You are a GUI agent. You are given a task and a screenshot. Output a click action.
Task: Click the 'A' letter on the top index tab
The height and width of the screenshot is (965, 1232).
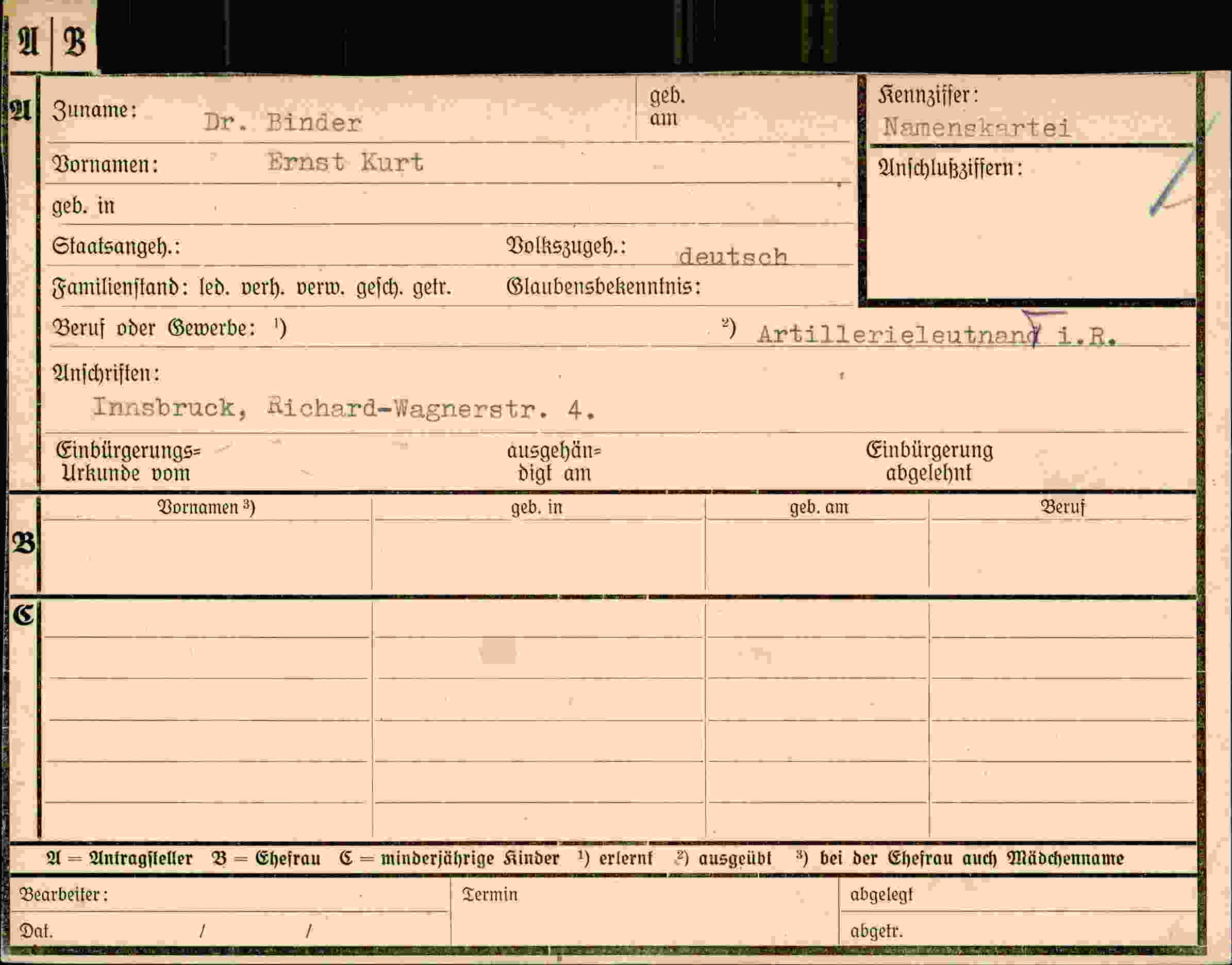click(28, 41)
